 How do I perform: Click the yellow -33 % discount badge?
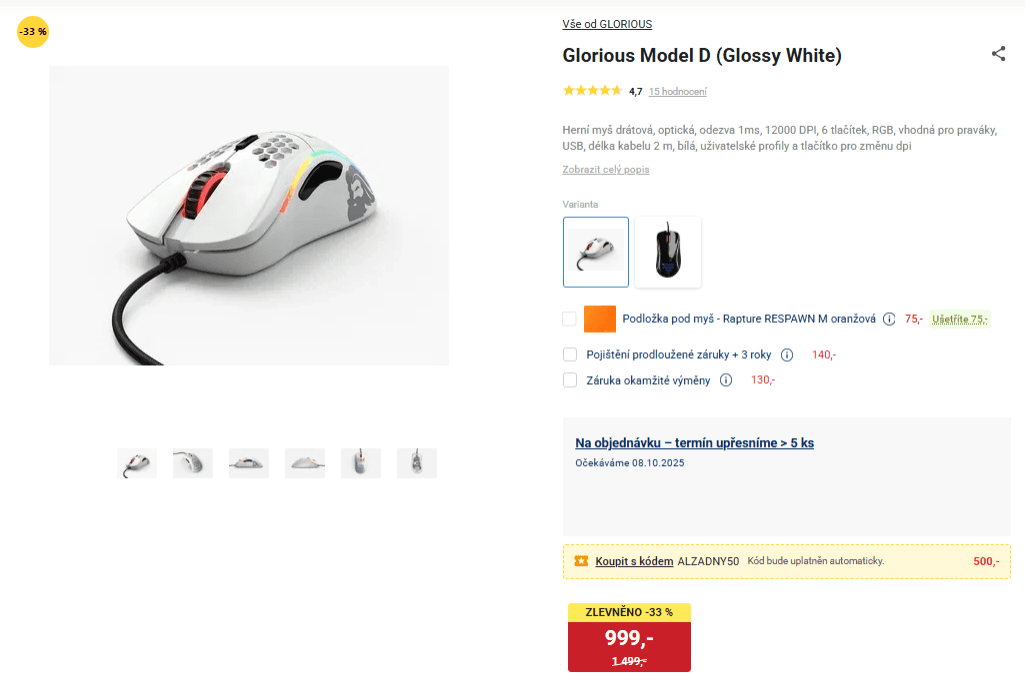point(33,31)
